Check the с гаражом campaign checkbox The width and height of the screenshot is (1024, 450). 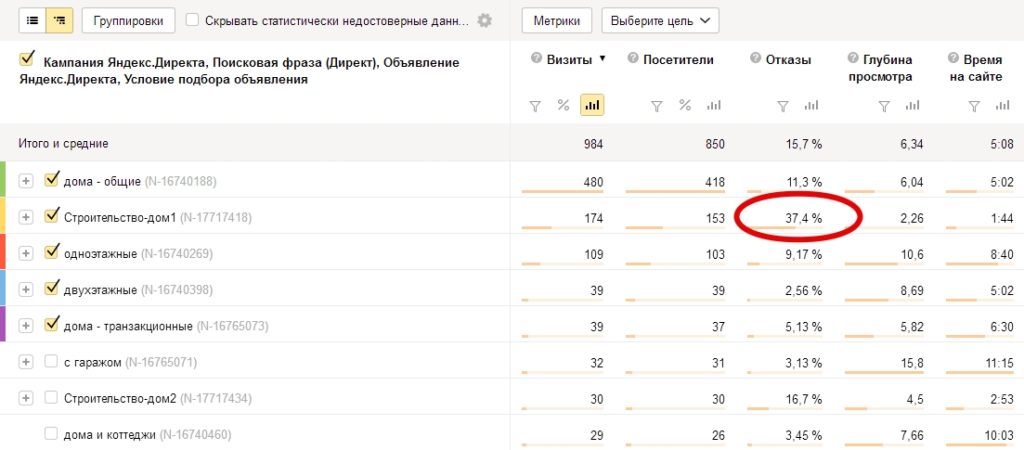[51, 361]
